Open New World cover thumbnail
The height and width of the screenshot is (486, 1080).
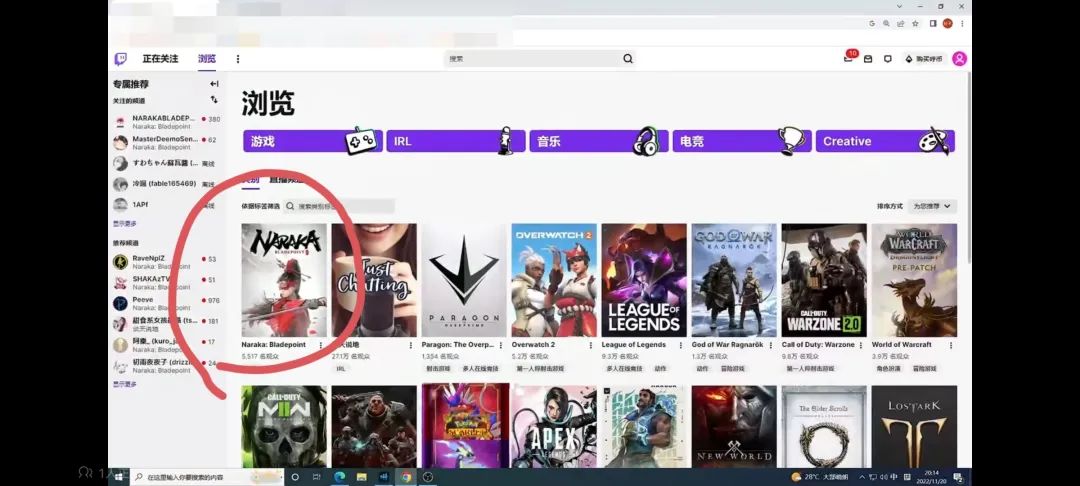734,427
